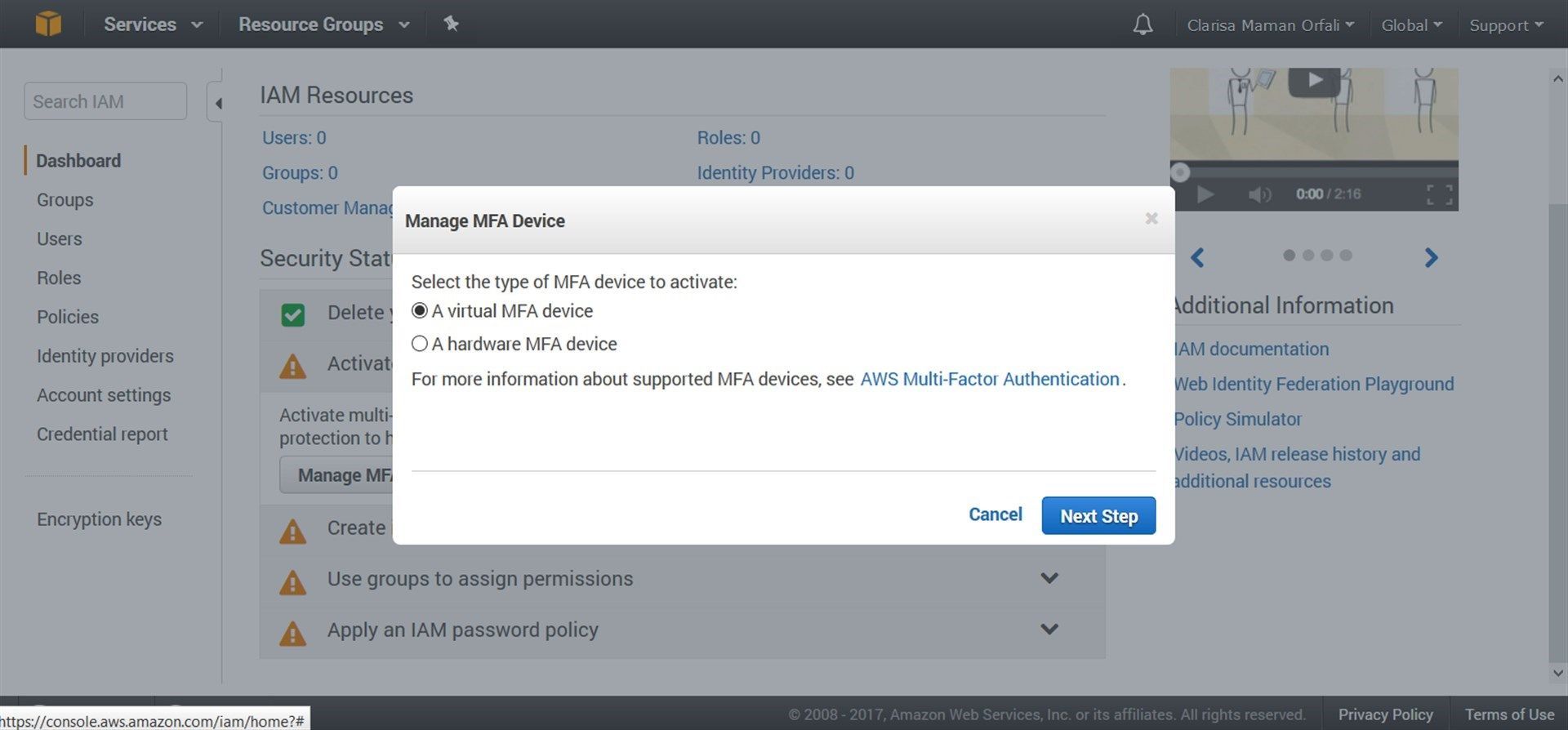Select A virtual MFA device option
1568x730 pixels.
(420, 311)
